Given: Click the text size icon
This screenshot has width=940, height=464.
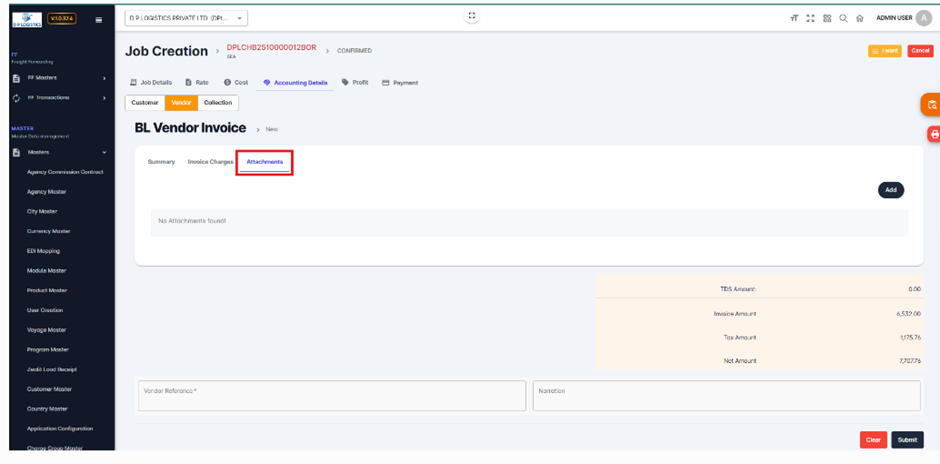Looking at the screenshot, I should 794,18.
